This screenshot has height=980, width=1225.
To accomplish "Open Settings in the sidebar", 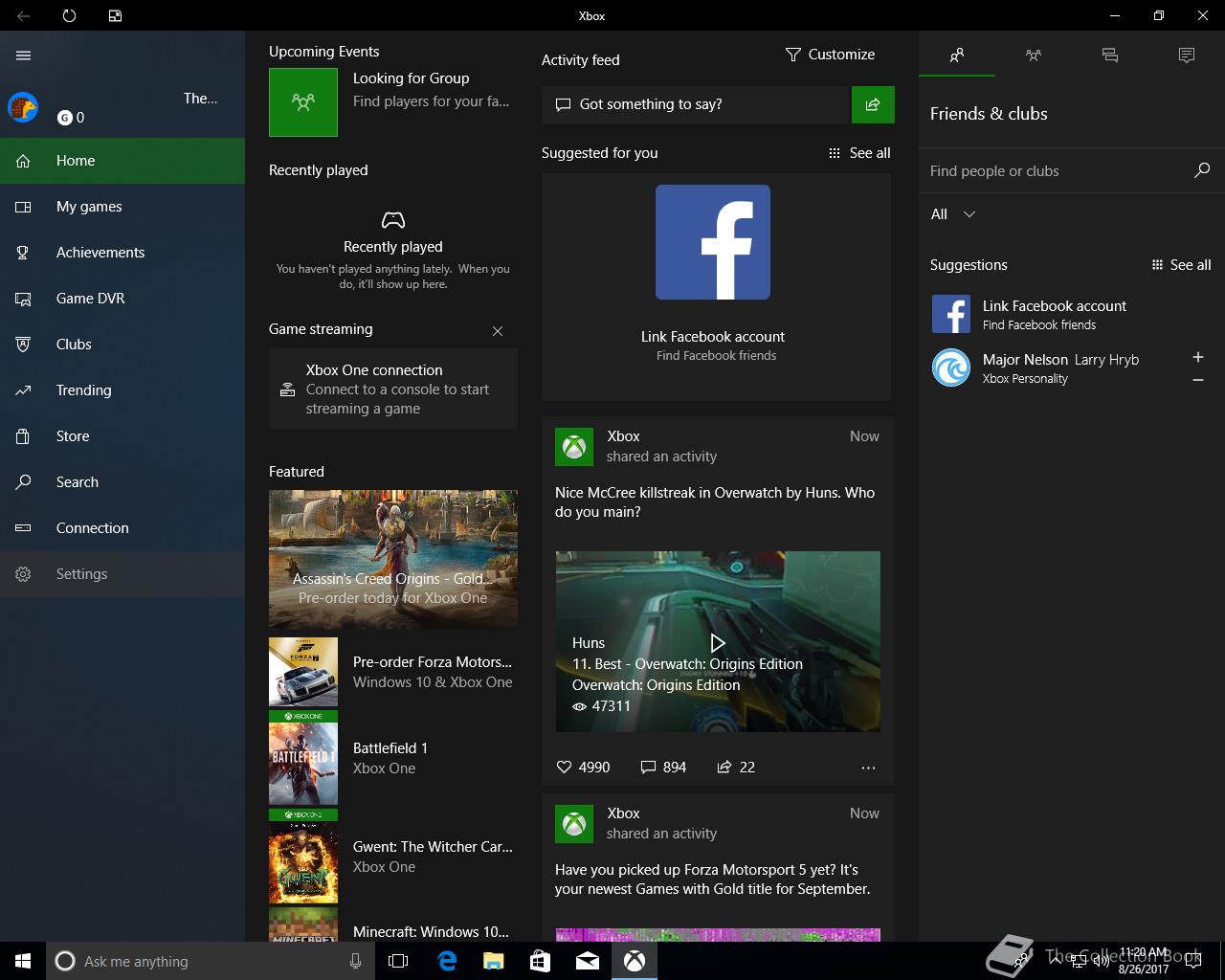I will 122,574.
